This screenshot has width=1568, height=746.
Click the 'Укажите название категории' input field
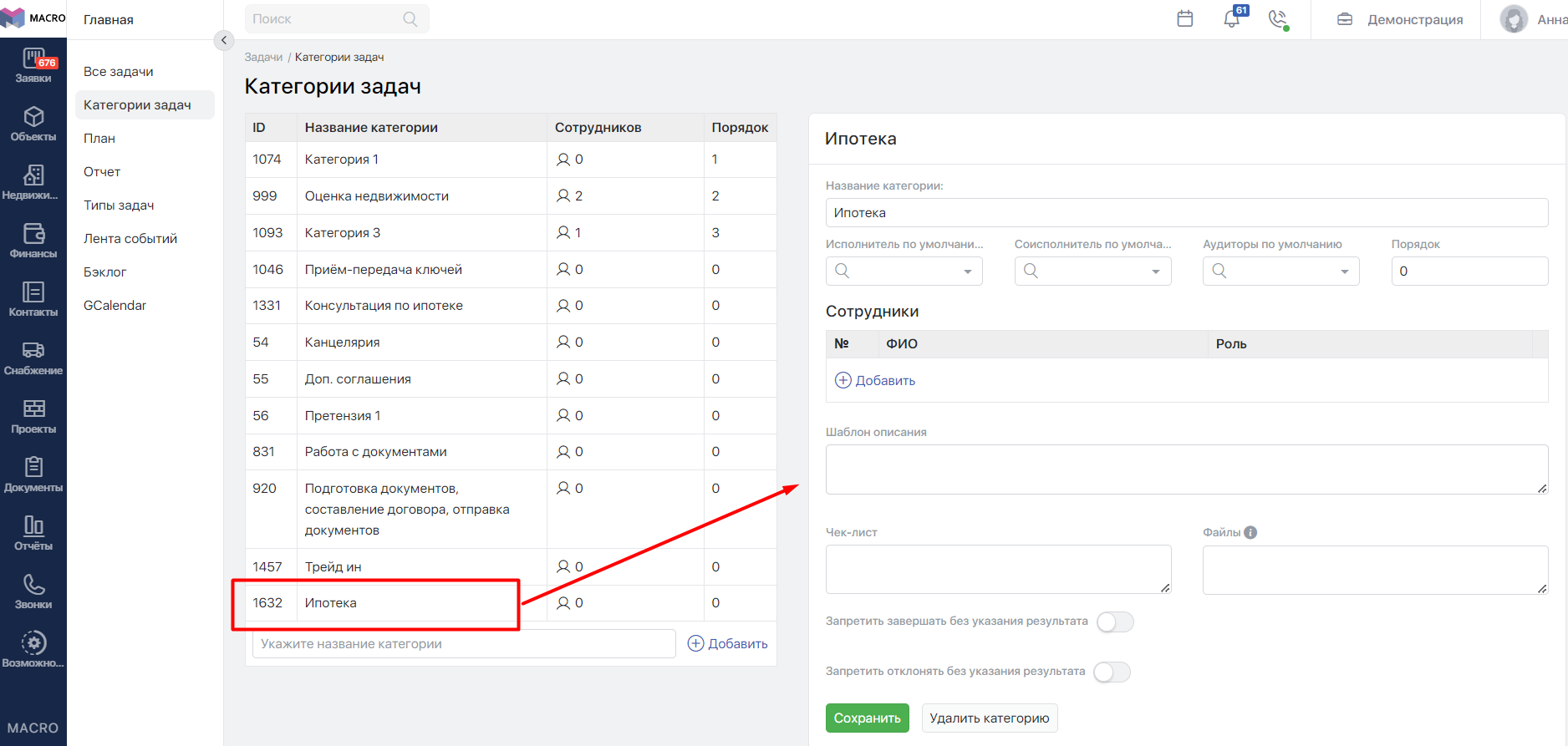click(x=464, y=644)
